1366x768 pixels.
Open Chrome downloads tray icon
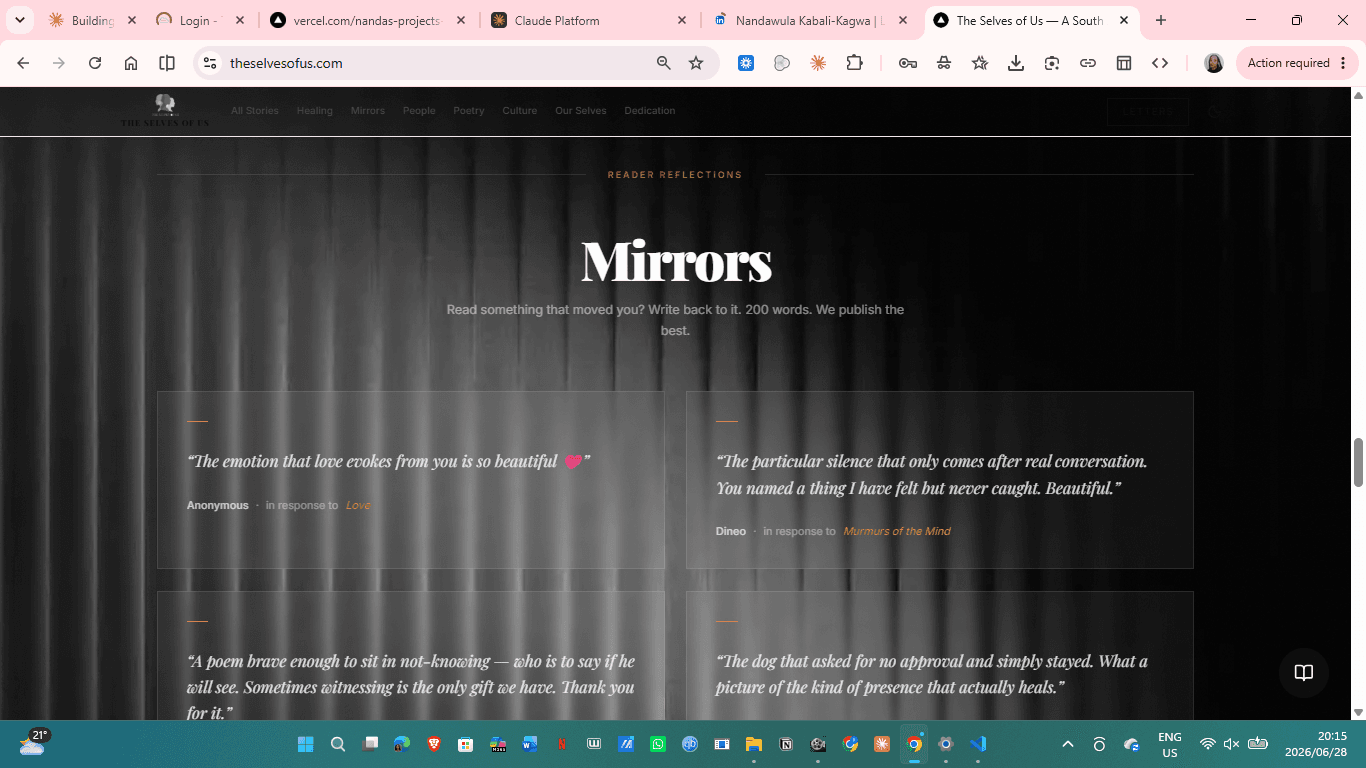coord(1016,63)
